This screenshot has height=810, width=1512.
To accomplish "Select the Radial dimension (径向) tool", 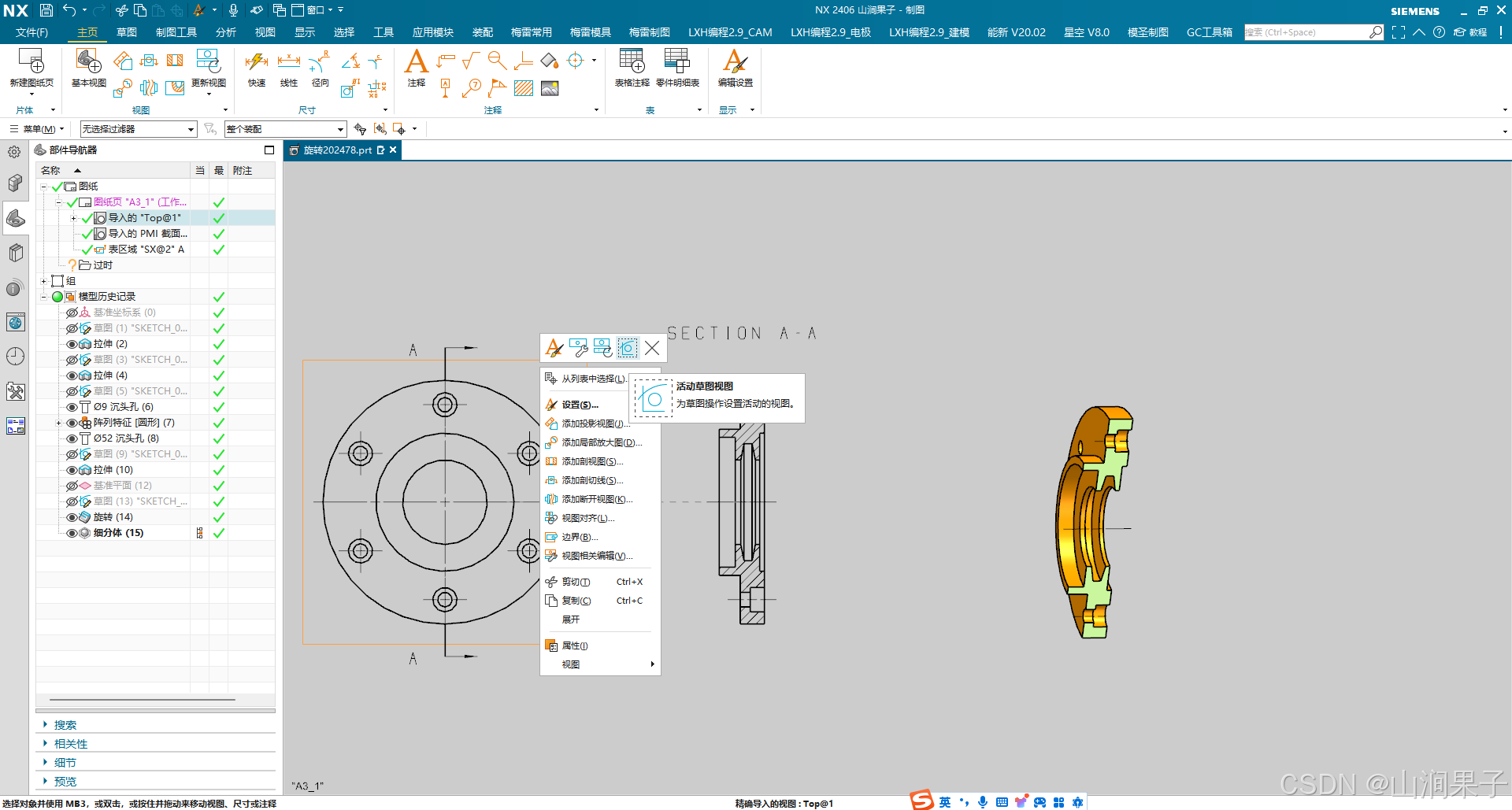I will 320,61.
